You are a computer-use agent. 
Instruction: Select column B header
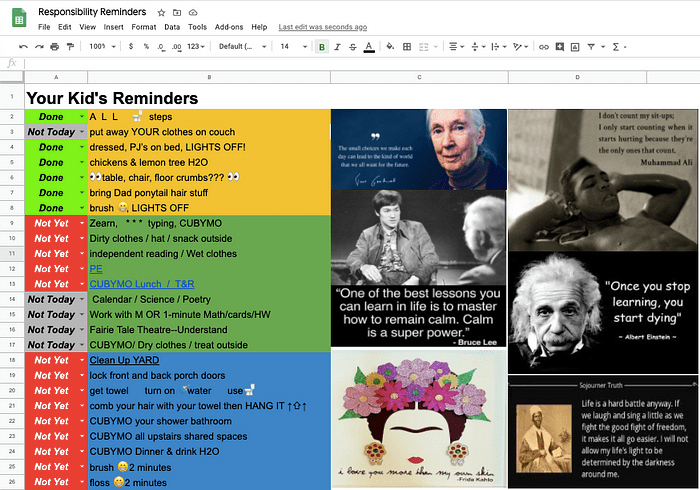[x=209, y=77]
